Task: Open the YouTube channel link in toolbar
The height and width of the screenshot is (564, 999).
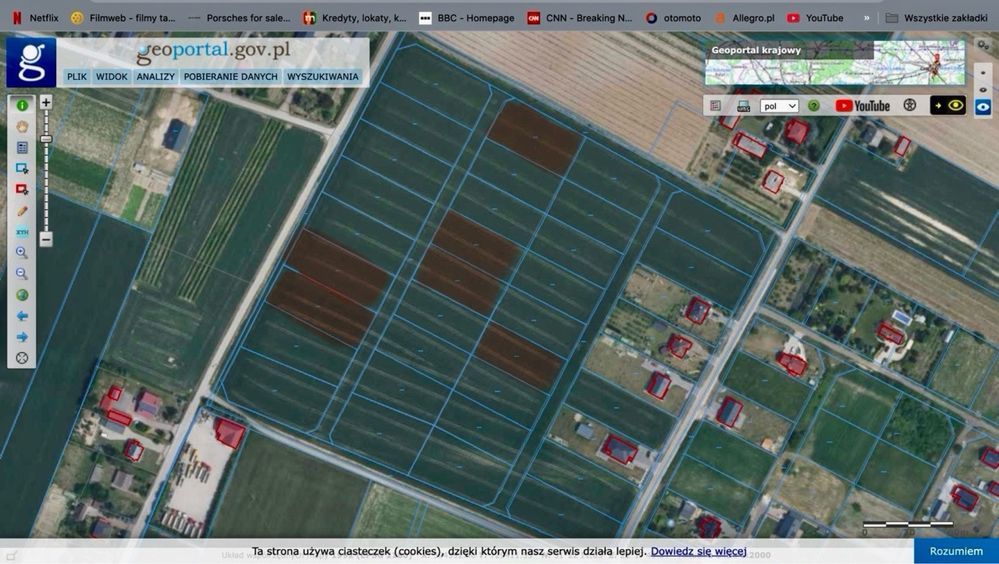Action: pos(862,106)
